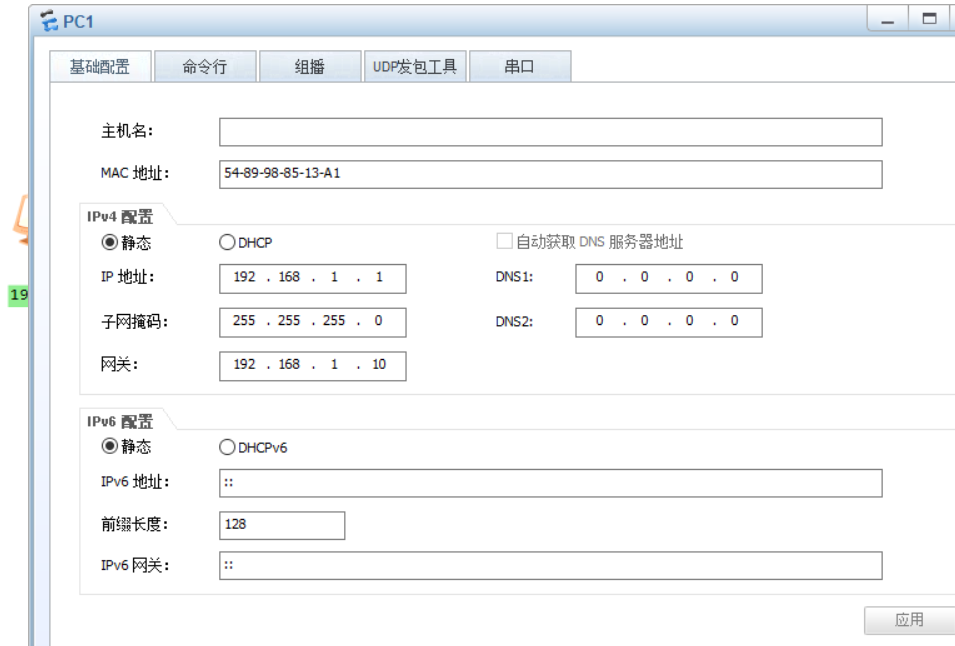The image size is (955, 646).
Task: Click the 网关 field 192.168.1.10
Action: [x=312, y=366]
